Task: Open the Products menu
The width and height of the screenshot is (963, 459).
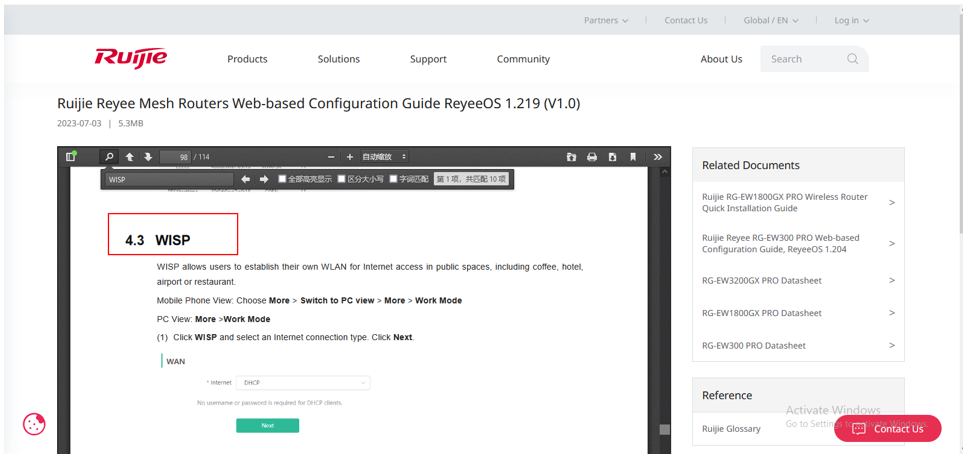Action: tap(248, 59)
